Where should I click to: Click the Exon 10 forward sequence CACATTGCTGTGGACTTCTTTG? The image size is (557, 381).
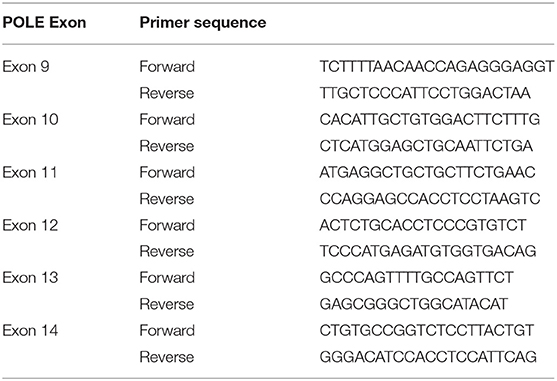click(x=430, y=119)
